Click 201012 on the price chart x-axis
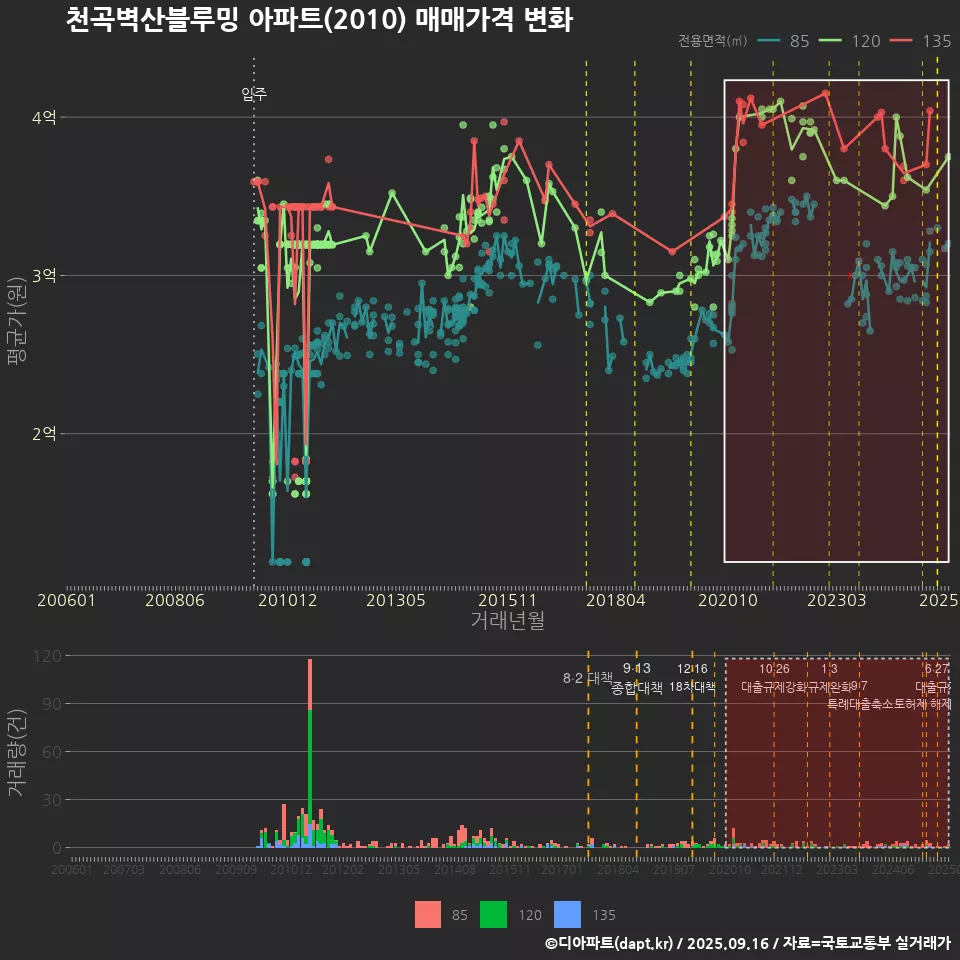 tap(287, 600)
